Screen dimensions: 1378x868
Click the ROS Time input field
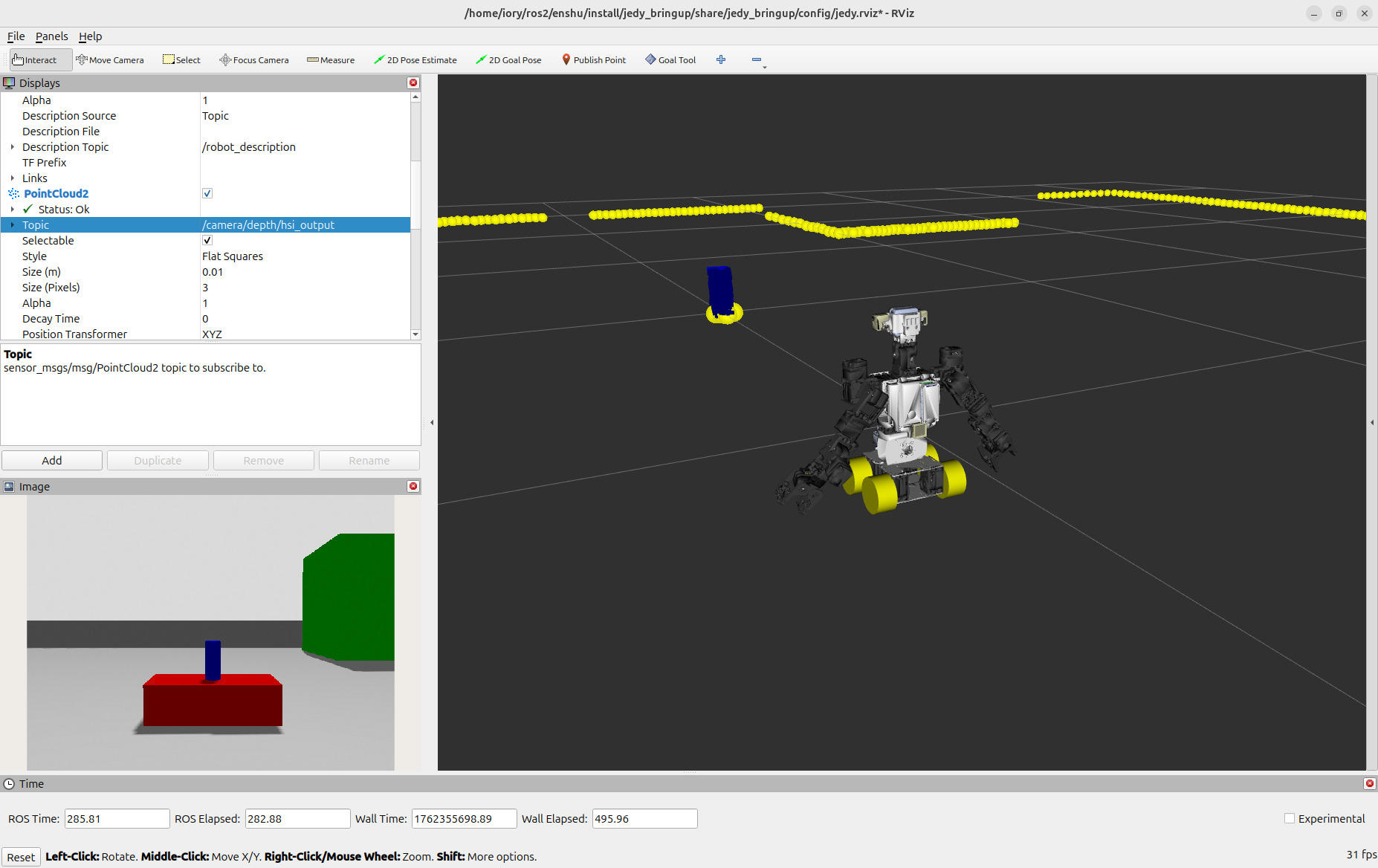[x=117, y=819]
